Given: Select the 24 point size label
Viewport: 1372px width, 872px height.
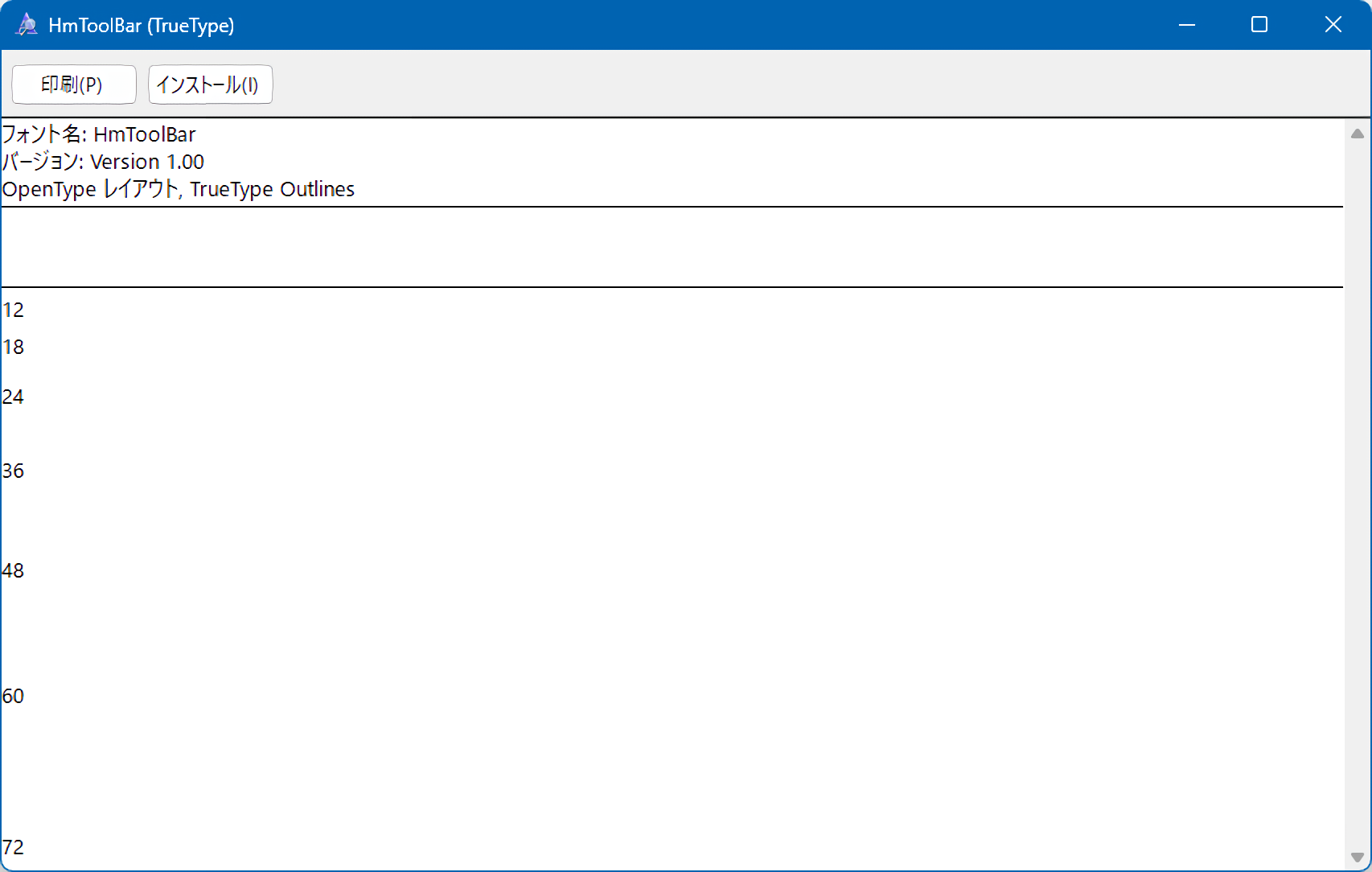Looking at the screenshot, I should click(x=13, y=397).
